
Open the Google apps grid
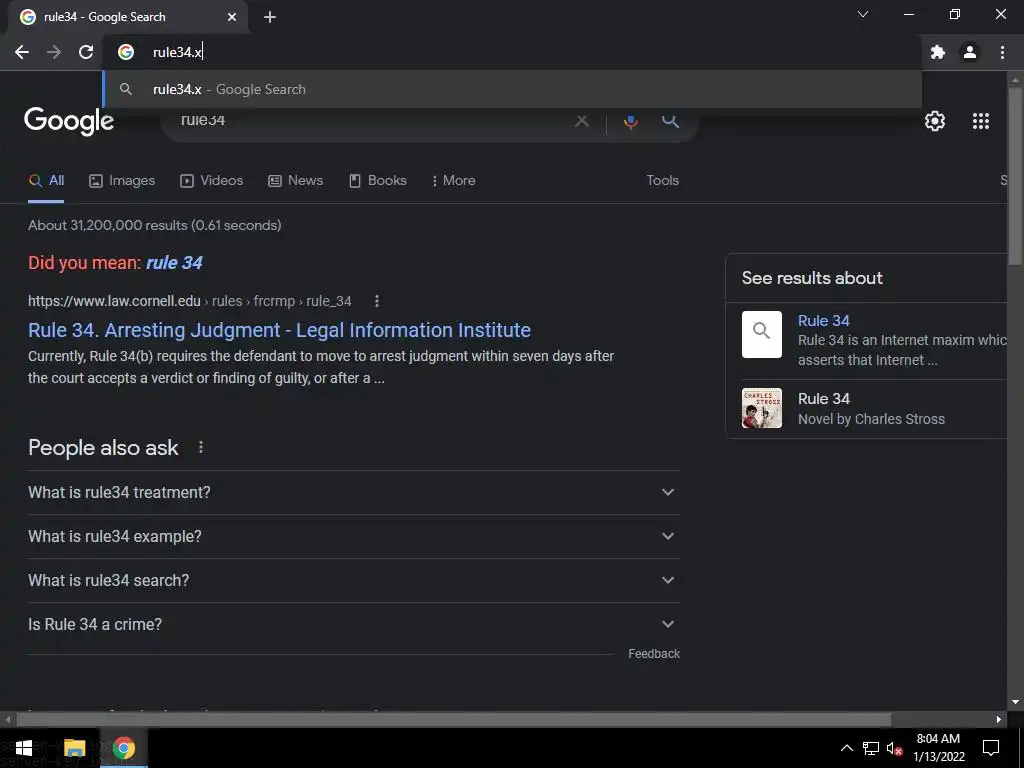click(981, 121)
